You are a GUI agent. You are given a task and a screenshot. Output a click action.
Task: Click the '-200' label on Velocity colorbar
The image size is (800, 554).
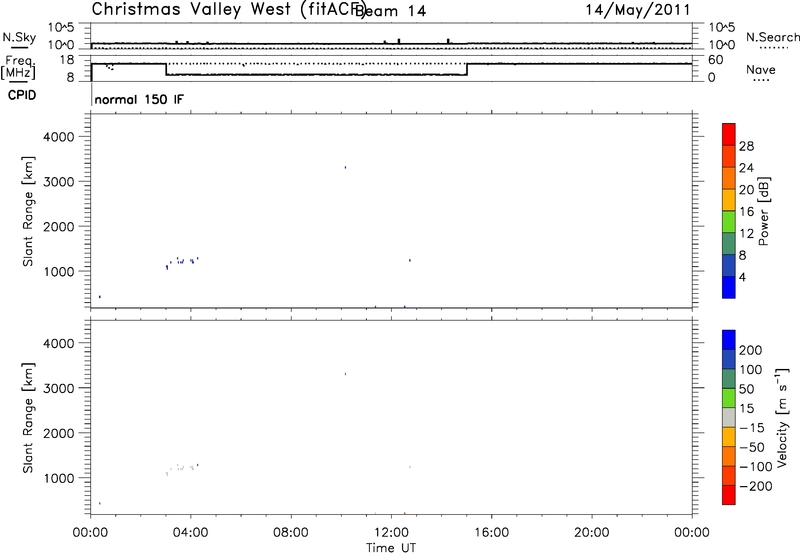click(x=755, y=486)
